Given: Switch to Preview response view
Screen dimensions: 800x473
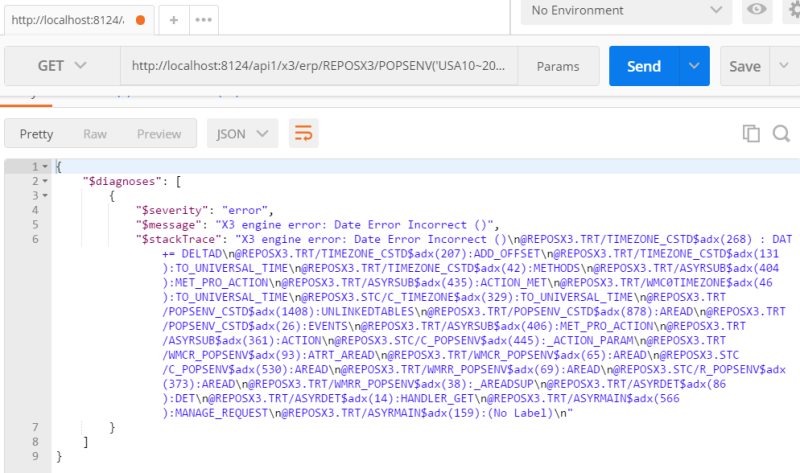Looking at the screenshot, I should click(x=159, y=134).
